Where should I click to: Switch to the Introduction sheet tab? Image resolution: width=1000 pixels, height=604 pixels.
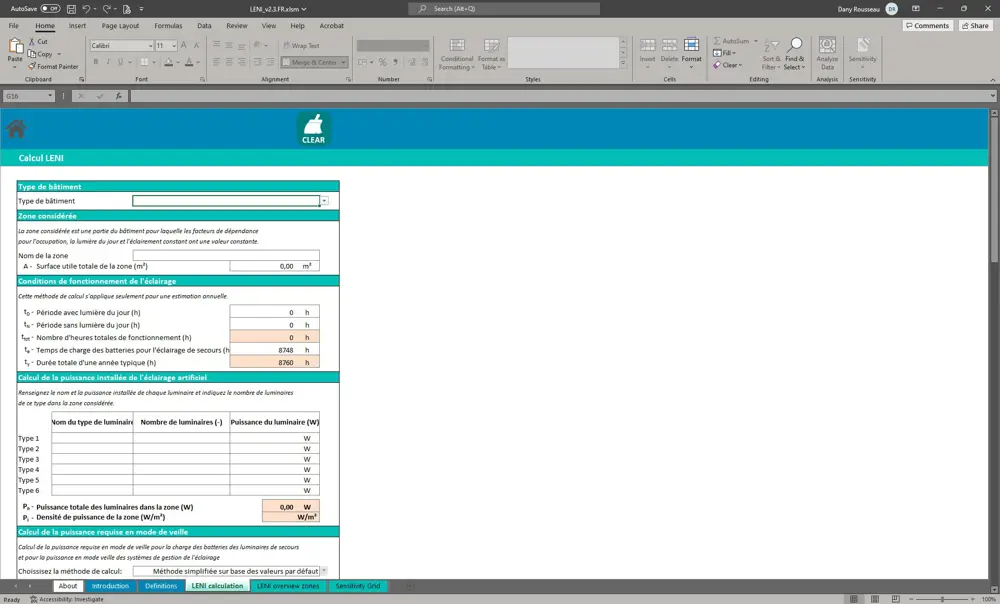click(x=110, y=586)
